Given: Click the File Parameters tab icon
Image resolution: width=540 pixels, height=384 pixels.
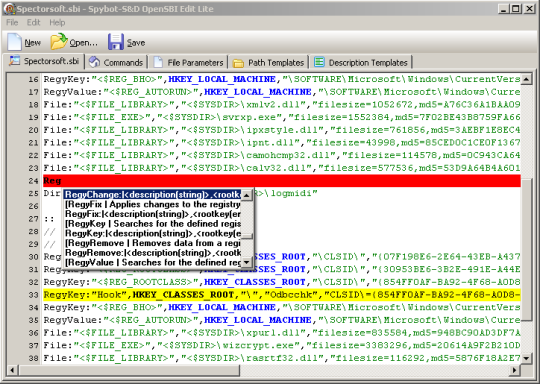Looking at the screenshot, I should pyautogui.click(x=158, y=62).
